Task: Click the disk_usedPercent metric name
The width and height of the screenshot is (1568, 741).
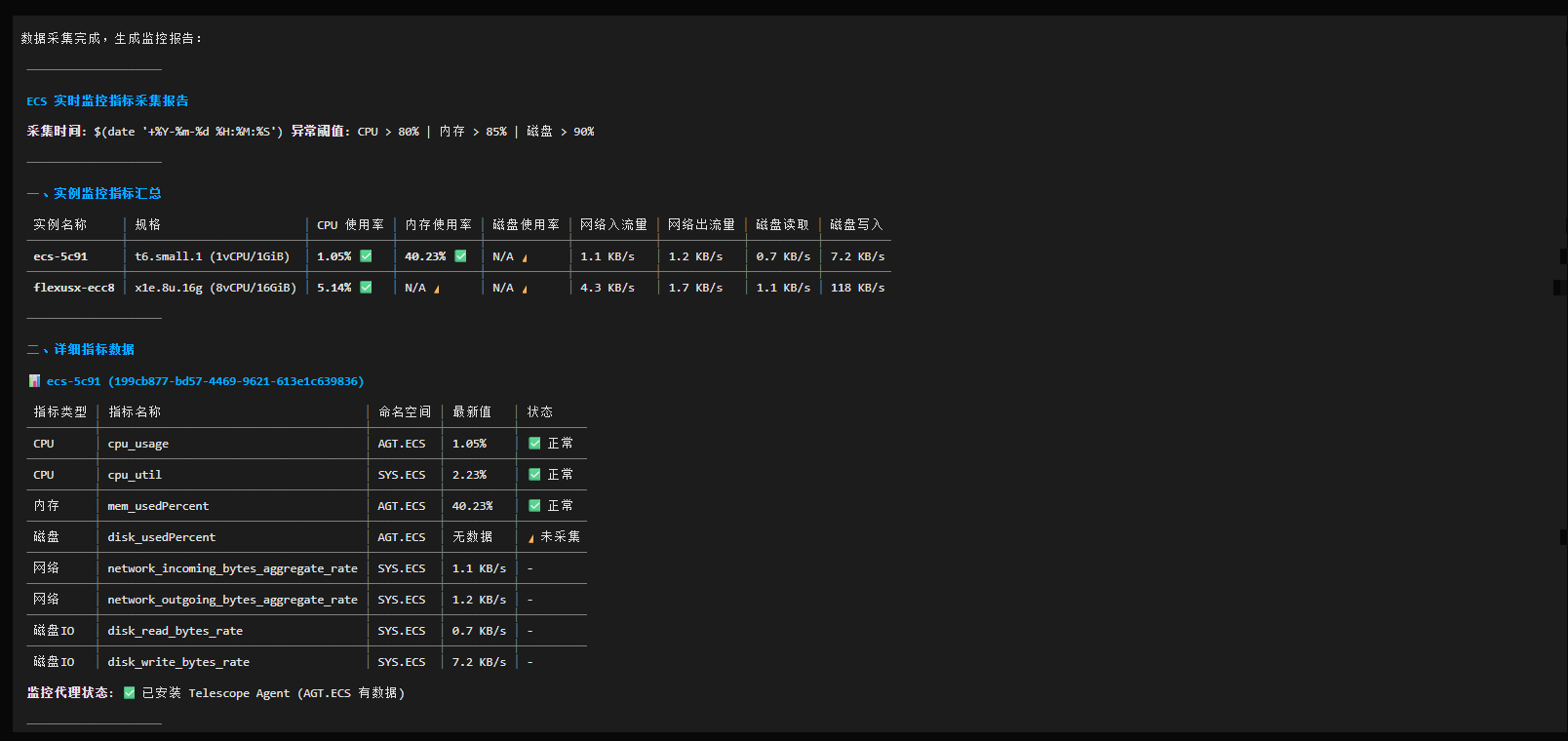Action: pyautogui.click(x=162, y=537)
